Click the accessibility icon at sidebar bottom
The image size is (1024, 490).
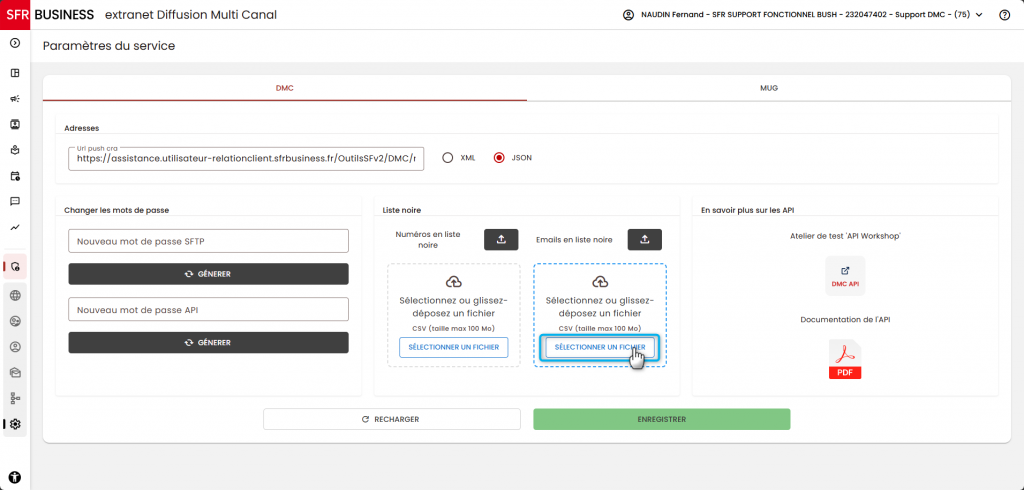(15, 477)
